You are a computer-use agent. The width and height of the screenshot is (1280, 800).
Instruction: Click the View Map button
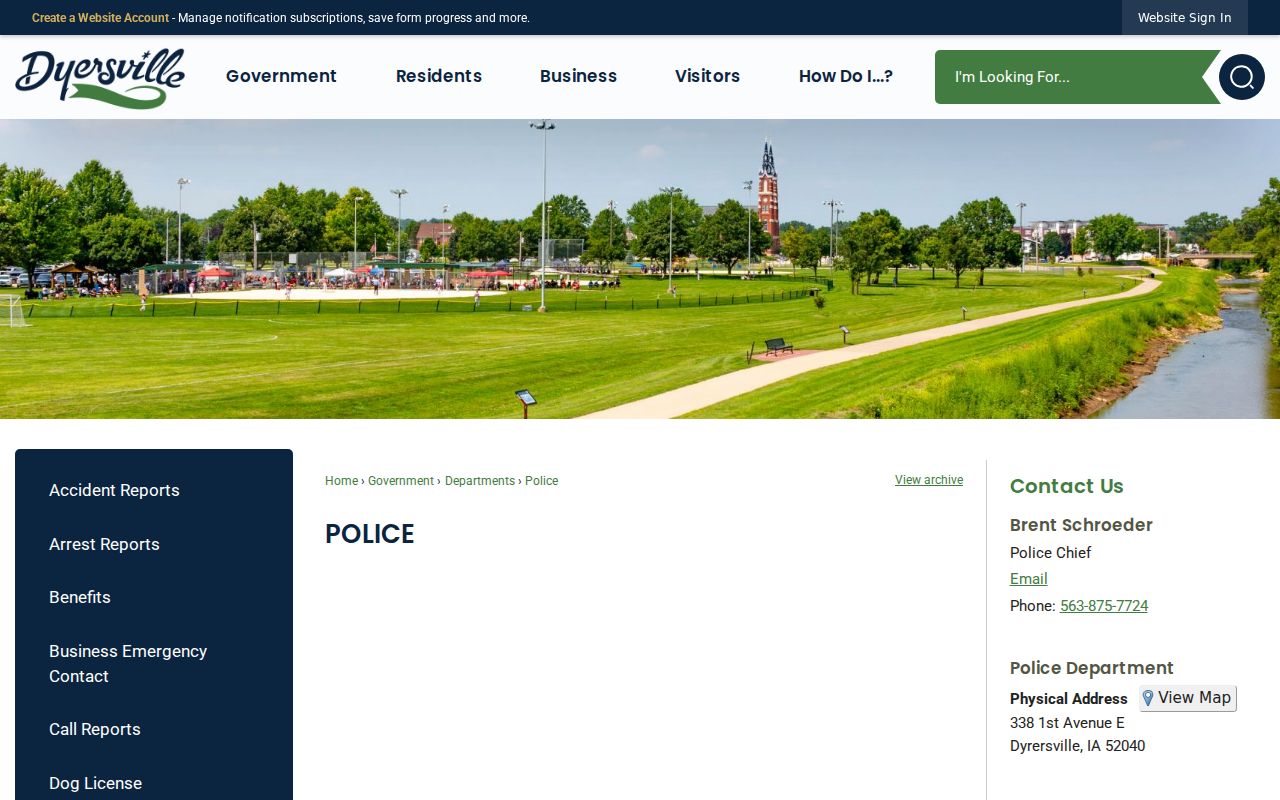pos(1188,698)
